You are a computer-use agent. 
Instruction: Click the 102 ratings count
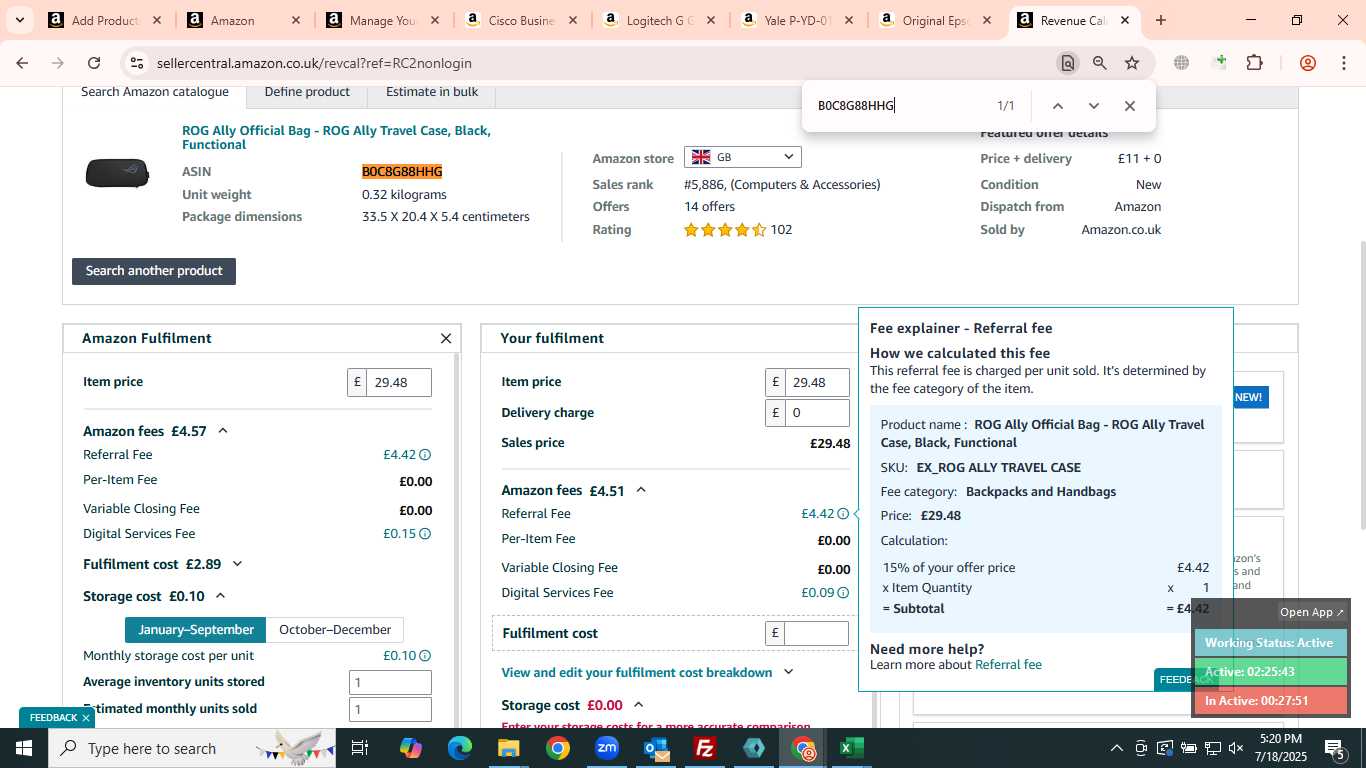click(x=781, y=230)
